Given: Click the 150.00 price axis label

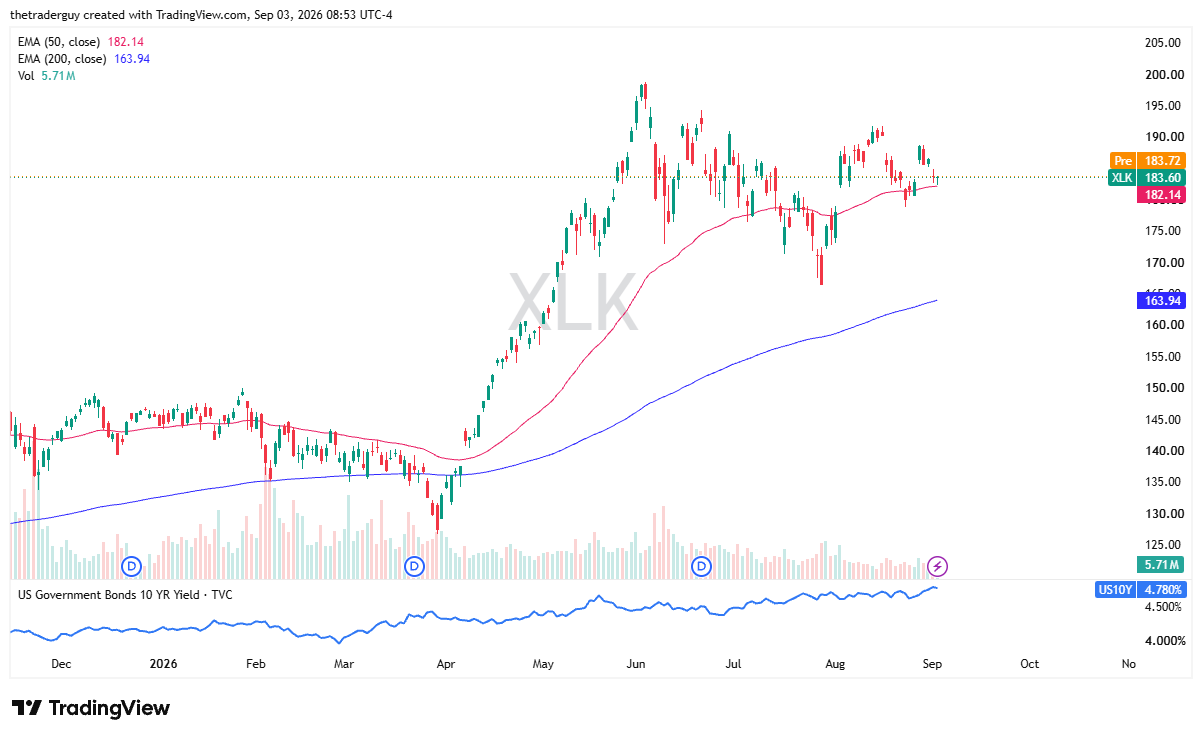Looking at the screenshot, I should click(1164, 388).
